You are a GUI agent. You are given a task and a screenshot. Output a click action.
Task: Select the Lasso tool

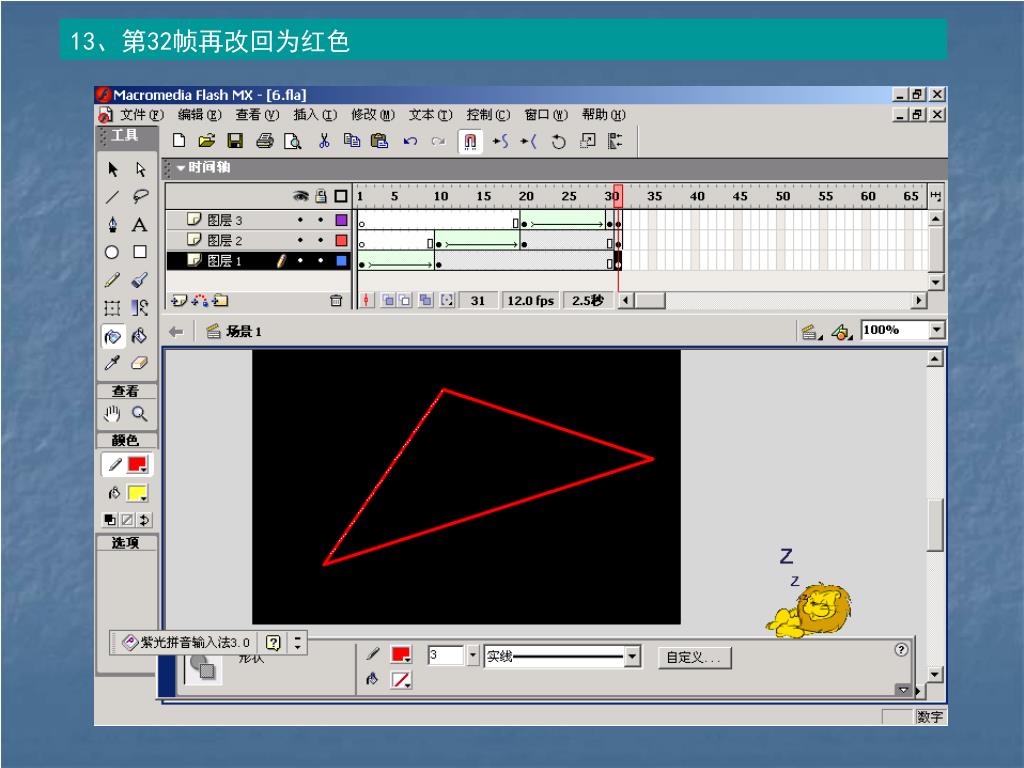(x=140, y=197)
